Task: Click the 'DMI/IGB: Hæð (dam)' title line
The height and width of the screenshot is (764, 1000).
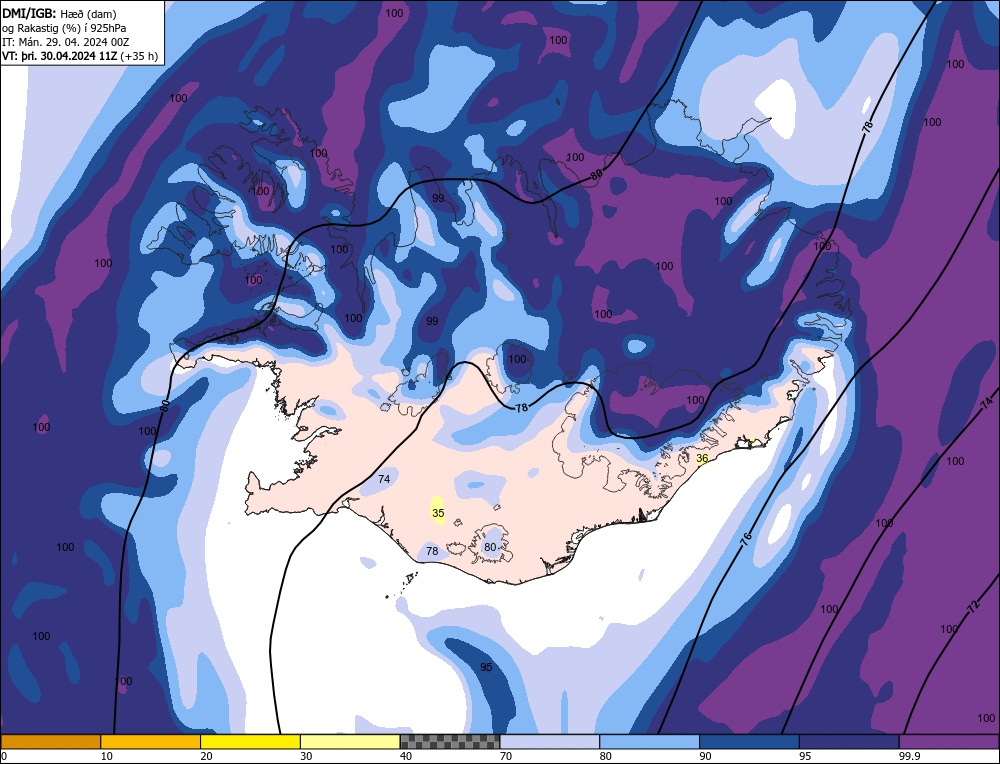Action: 59,13
